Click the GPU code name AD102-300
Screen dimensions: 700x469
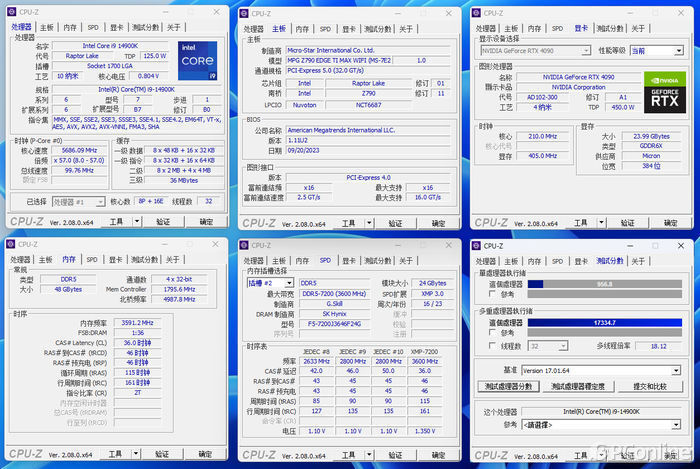(542, 97)
